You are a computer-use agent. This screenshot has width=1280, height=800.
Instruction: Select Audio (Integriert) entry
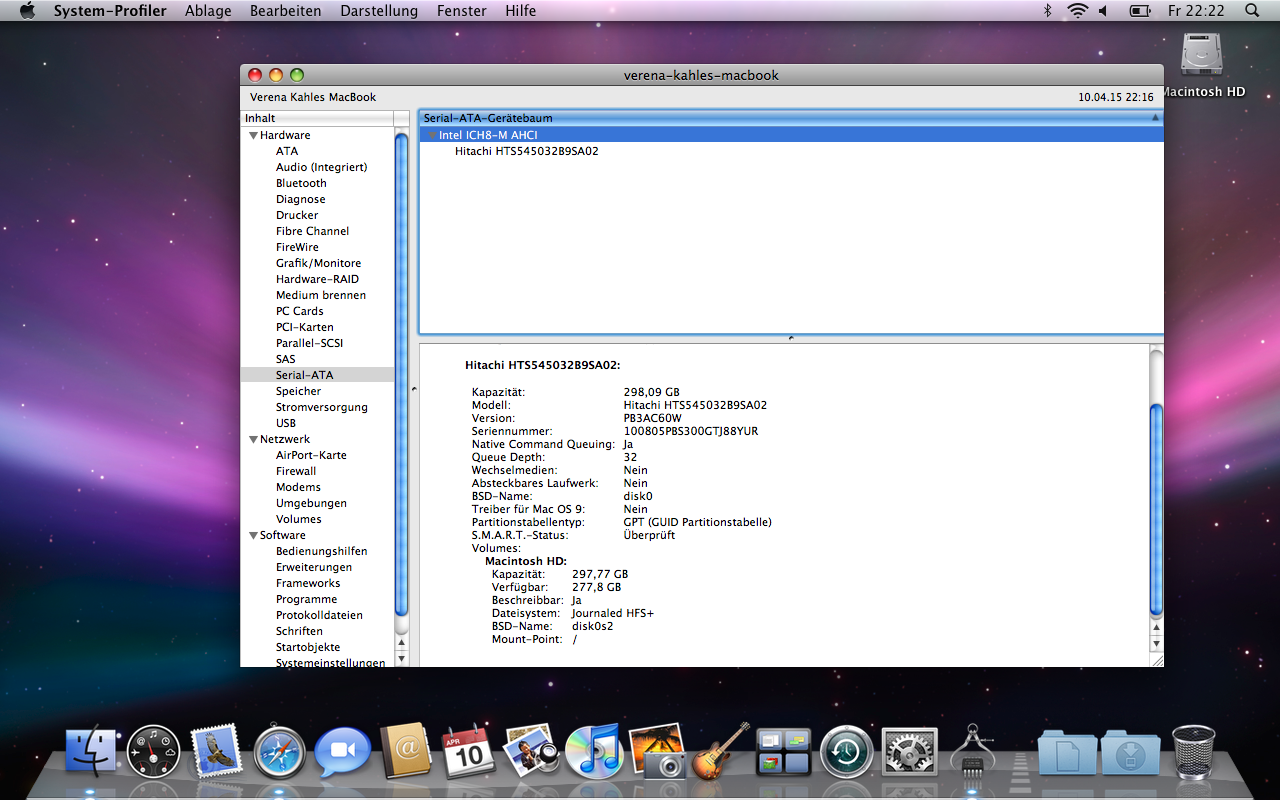pyautogui.click(x=321, y=167)
